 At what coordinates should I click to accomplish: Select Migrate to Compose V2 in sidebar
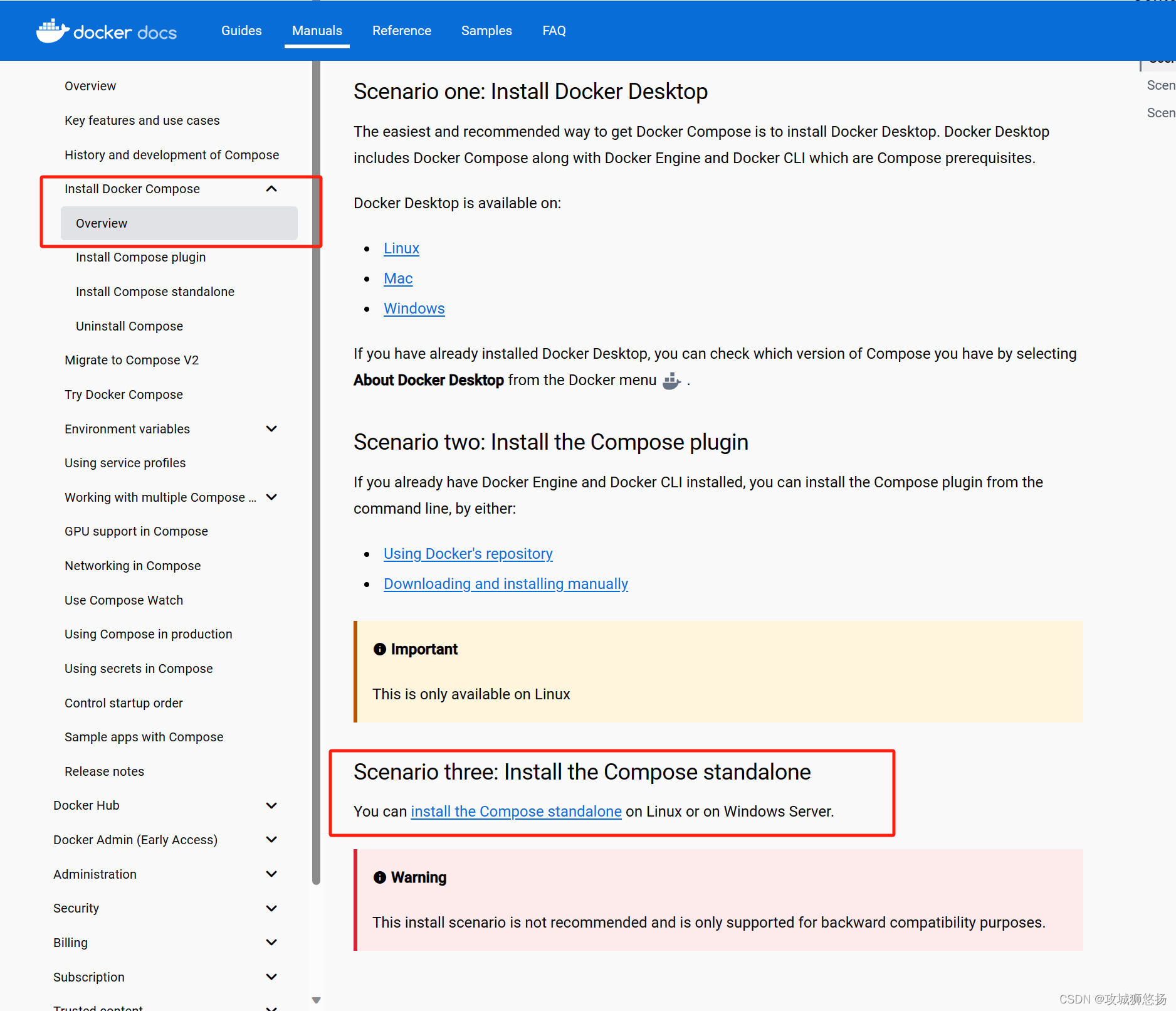point(132,359)
